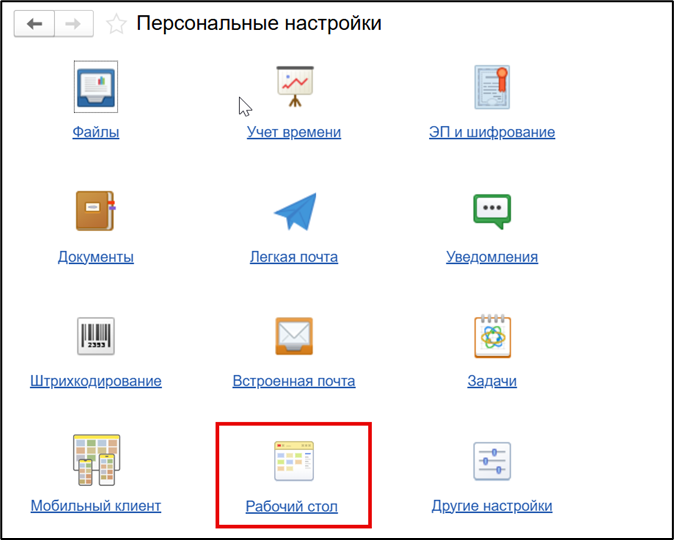The width and height of the screenshot is (674, 540).
Task: Open the Мобильный клиент devices icon
Action: click(x=96, y=460)
